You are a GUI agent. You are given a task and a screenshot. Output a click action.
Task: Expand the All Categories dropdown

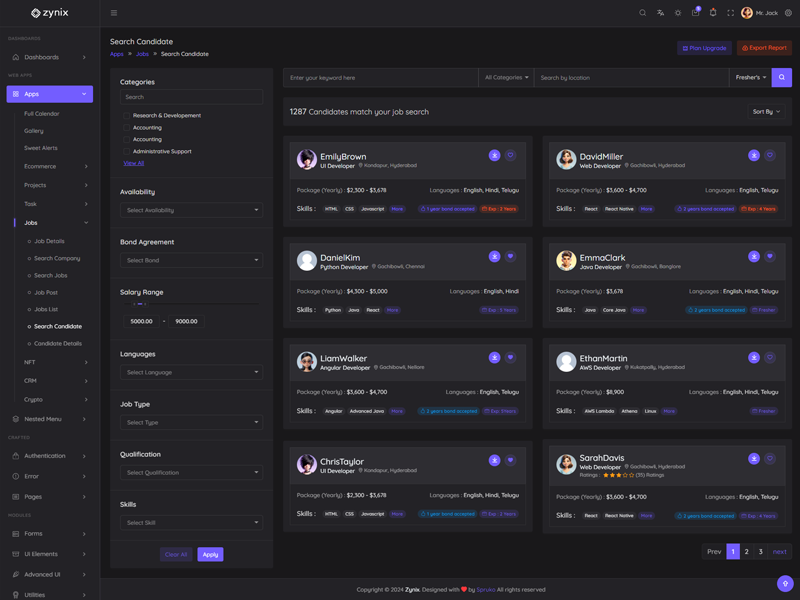coord(507,77)
